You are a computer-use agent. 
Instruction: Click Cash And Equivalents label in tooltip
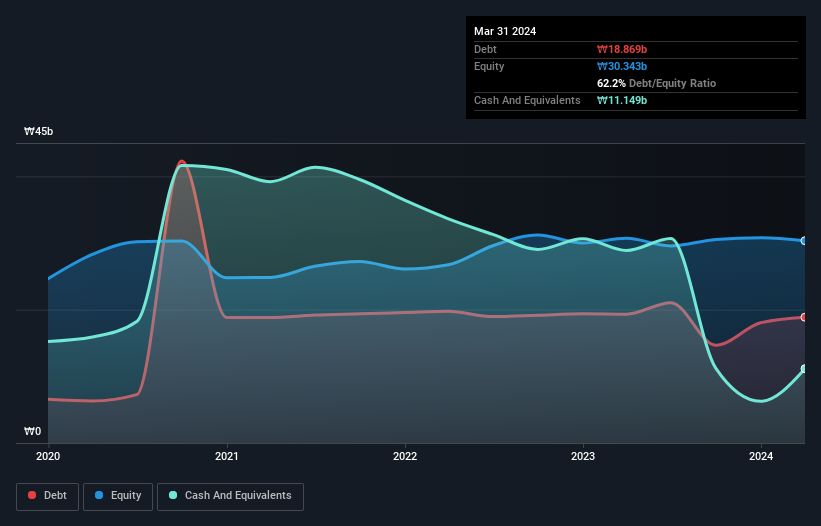click(x=527, y=100)
